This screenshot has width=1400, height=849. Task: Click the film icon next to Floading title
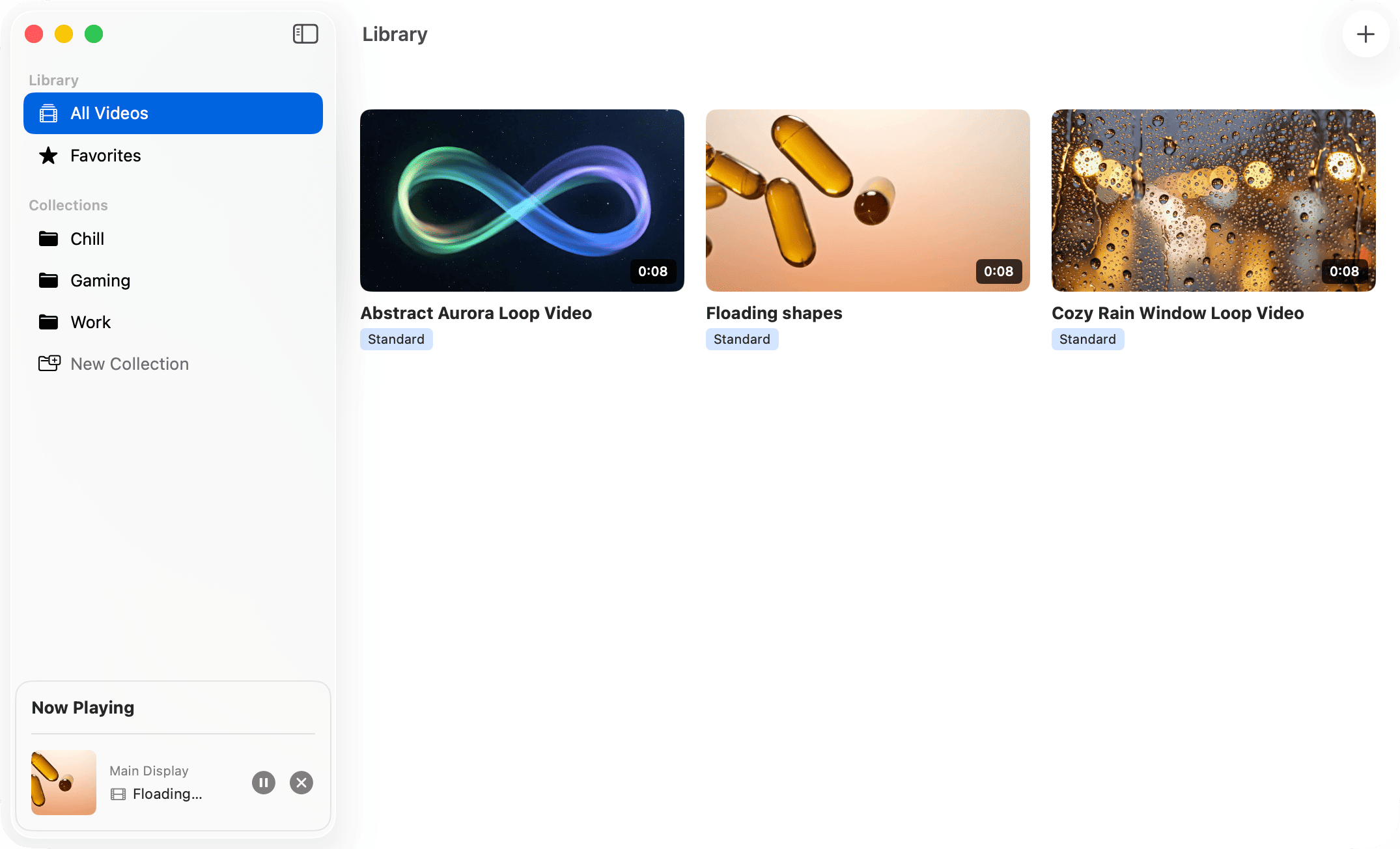(x=118, y=794)
